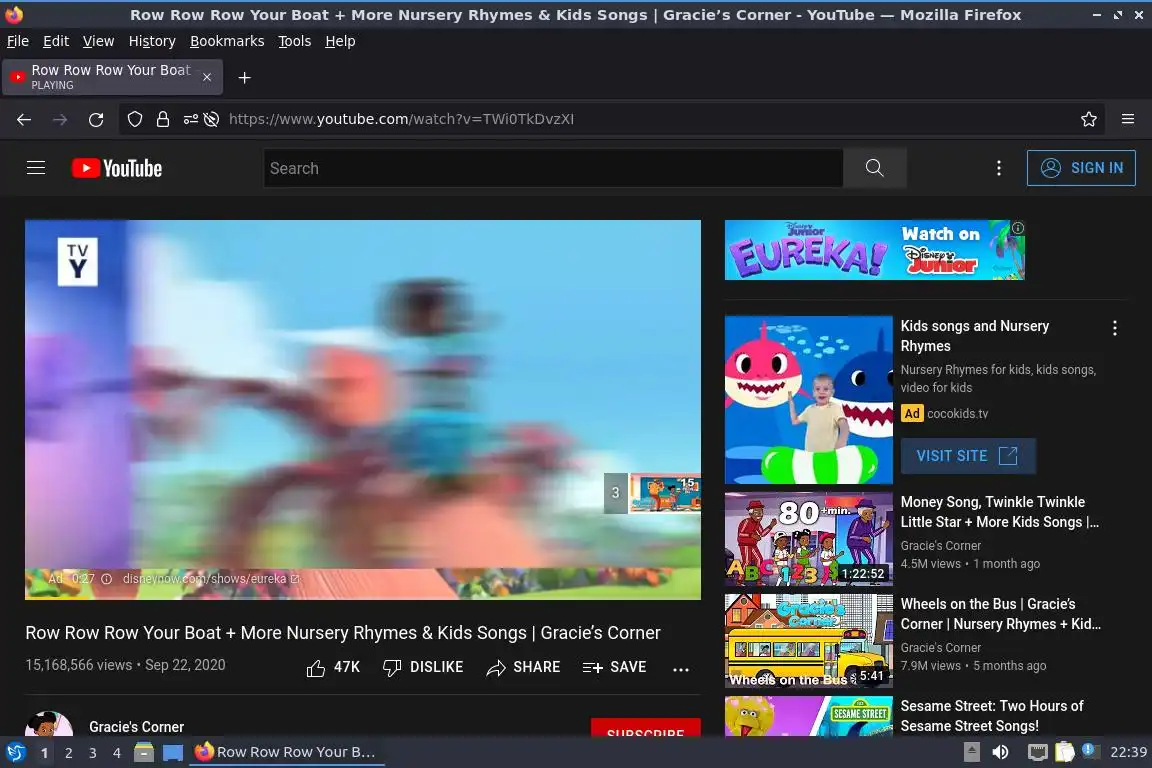The image size is (1152, 768).
Task: Open the Tools menu
Action: [x=295, y=41]
